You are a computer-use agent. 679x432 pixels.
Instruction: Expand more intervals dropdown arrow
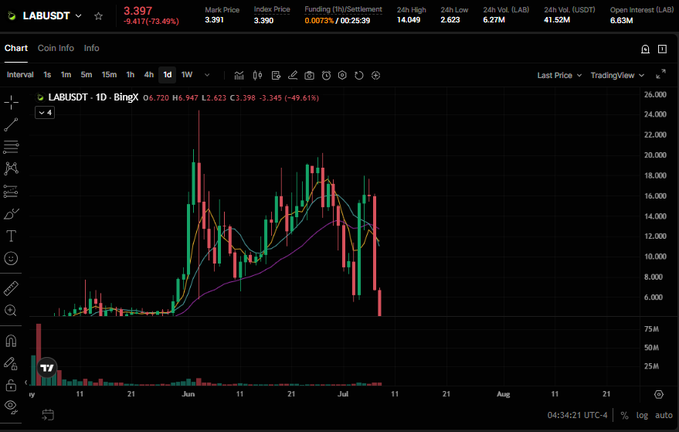(x=207, y=75)
